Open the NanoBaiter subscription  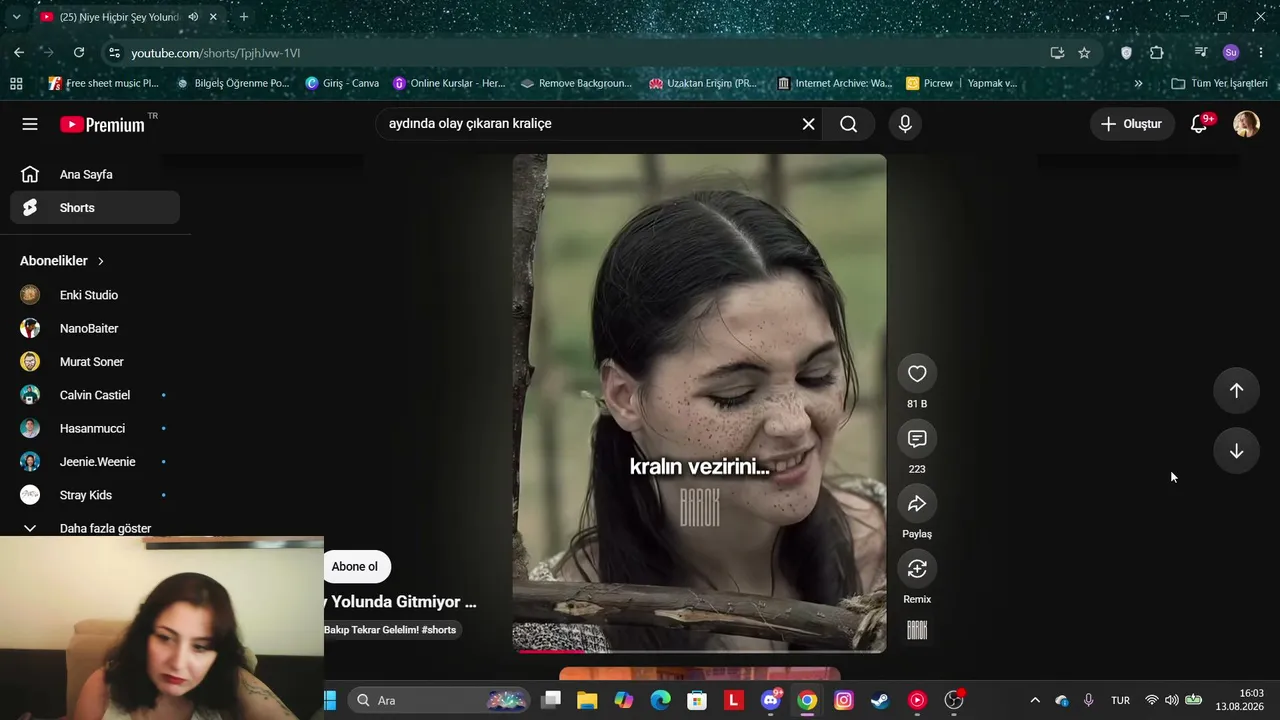[95, 328]
